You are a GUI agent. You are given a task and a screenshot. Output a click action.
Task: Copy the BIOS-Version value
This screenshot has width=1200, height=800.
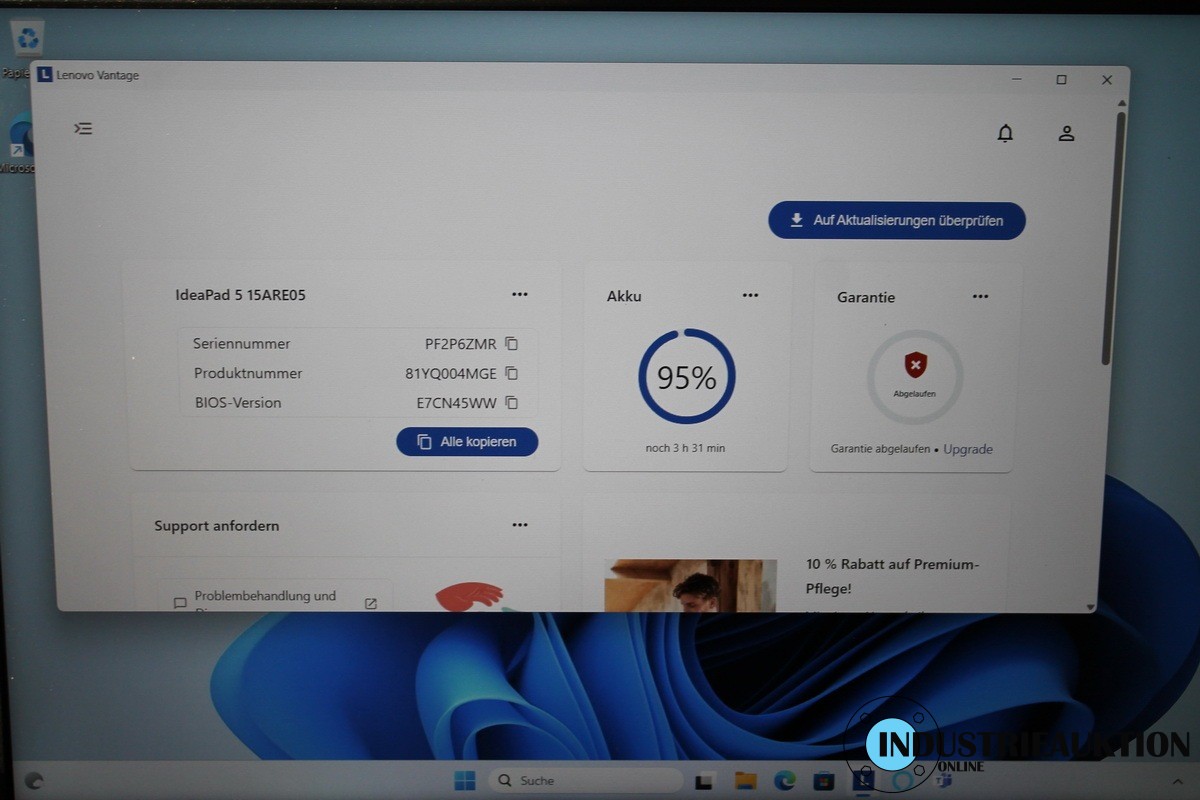point(512,403)
